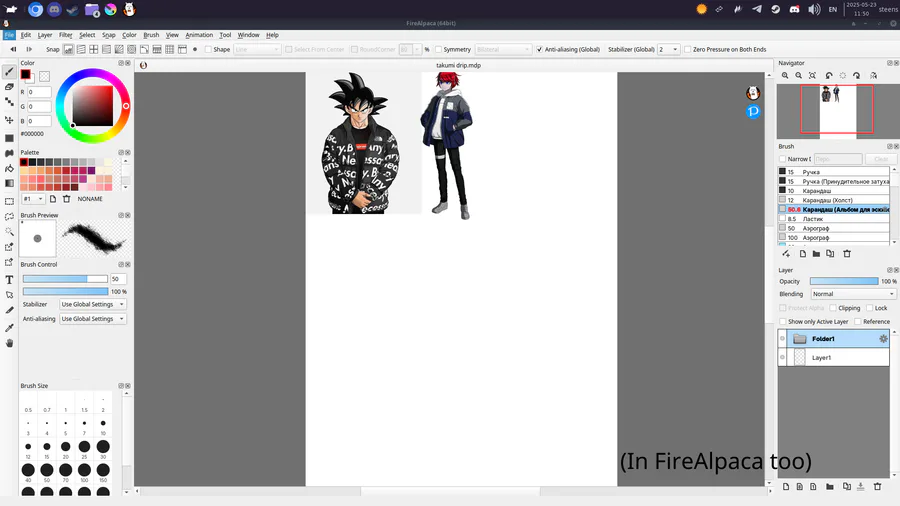This screenshot has width=900, height=506.
Task: Click the brush size slider
Action: 65,279
